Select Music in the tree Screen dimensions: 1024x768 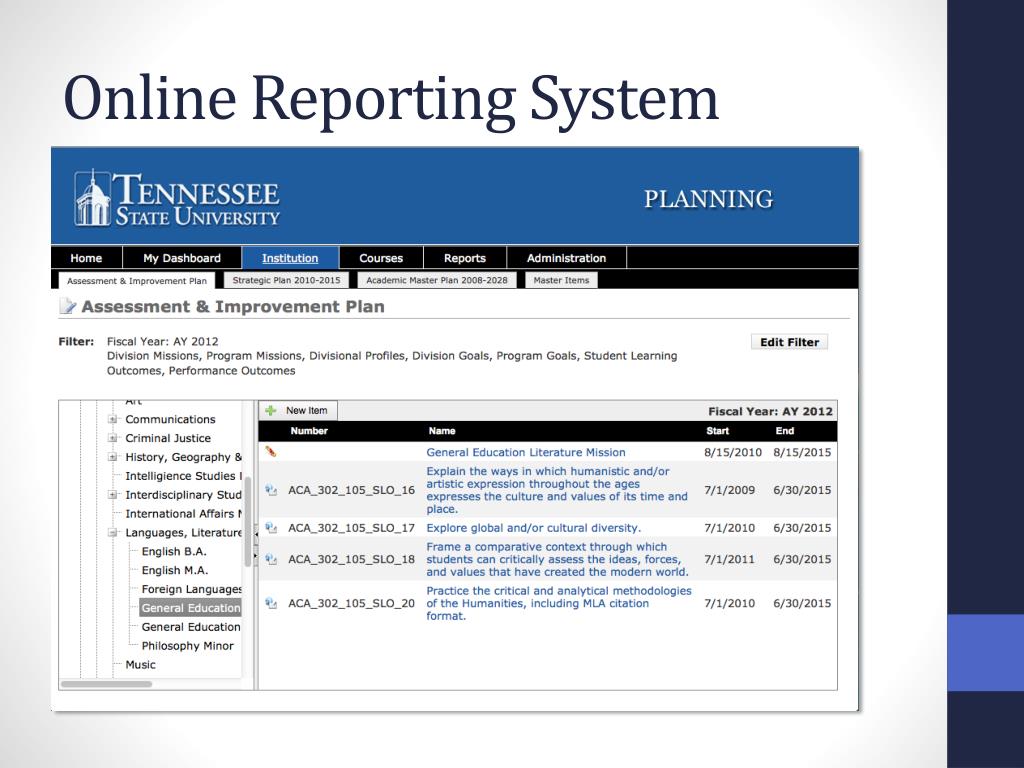pos(140,665)
